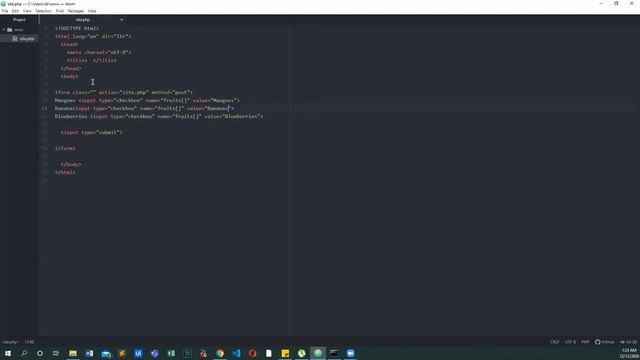The height and width of the screenshot is (360, 640).
Task: Change the CRLF line ending setting
Action: coord(555,342)
